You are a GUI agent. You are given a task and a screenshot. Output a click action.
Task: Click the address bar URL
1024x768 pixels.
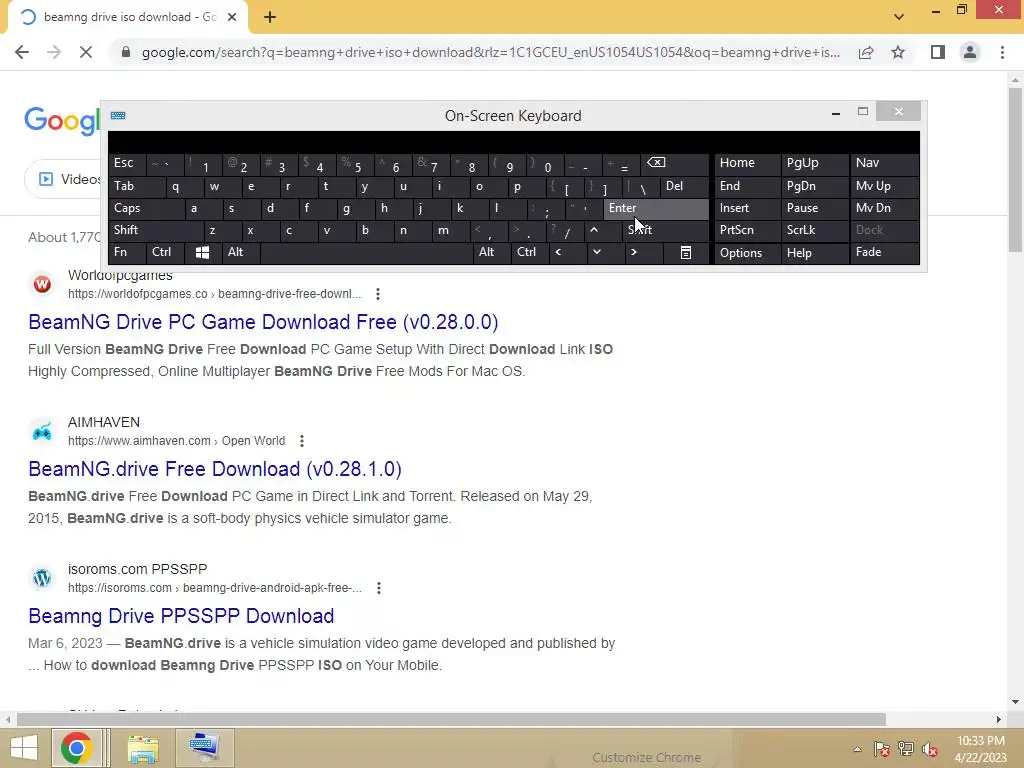pyautogui.click(x=490, y=52)
